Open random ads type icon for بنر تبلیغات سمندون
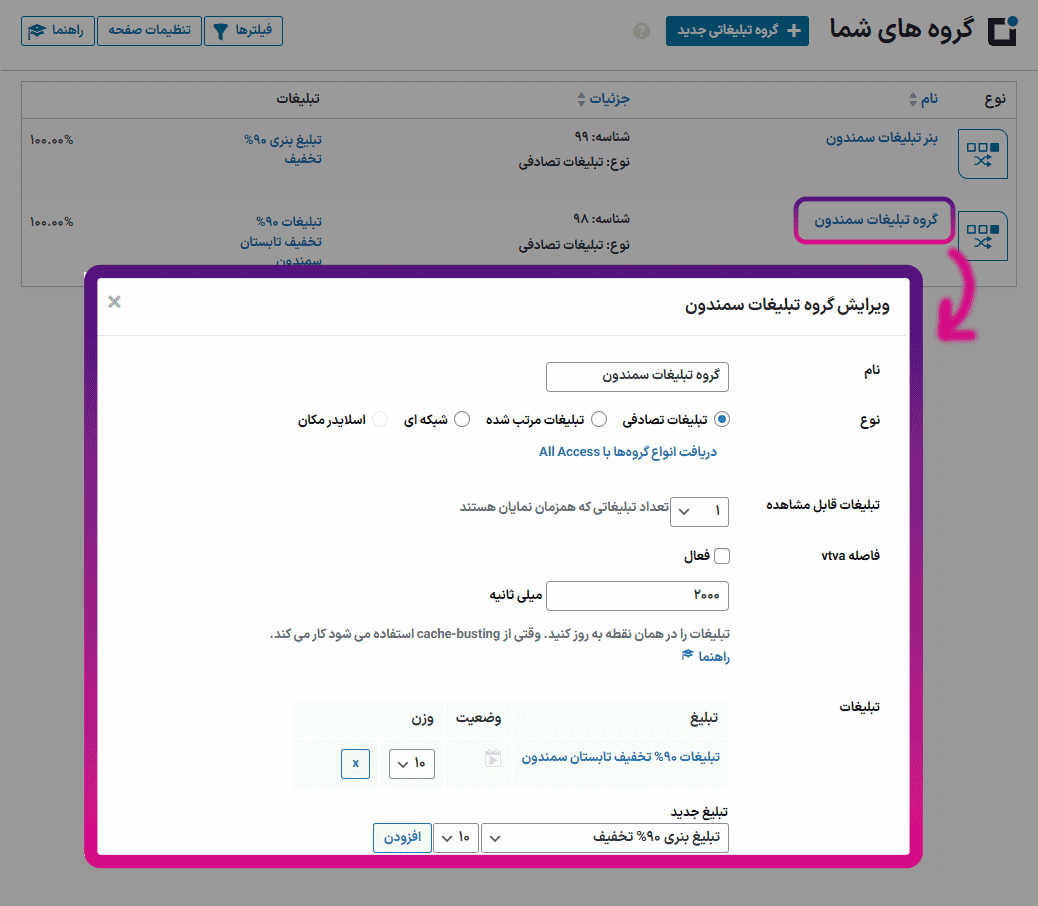The height and width of the screenshot is (906, 1038). tap(982, 154)
